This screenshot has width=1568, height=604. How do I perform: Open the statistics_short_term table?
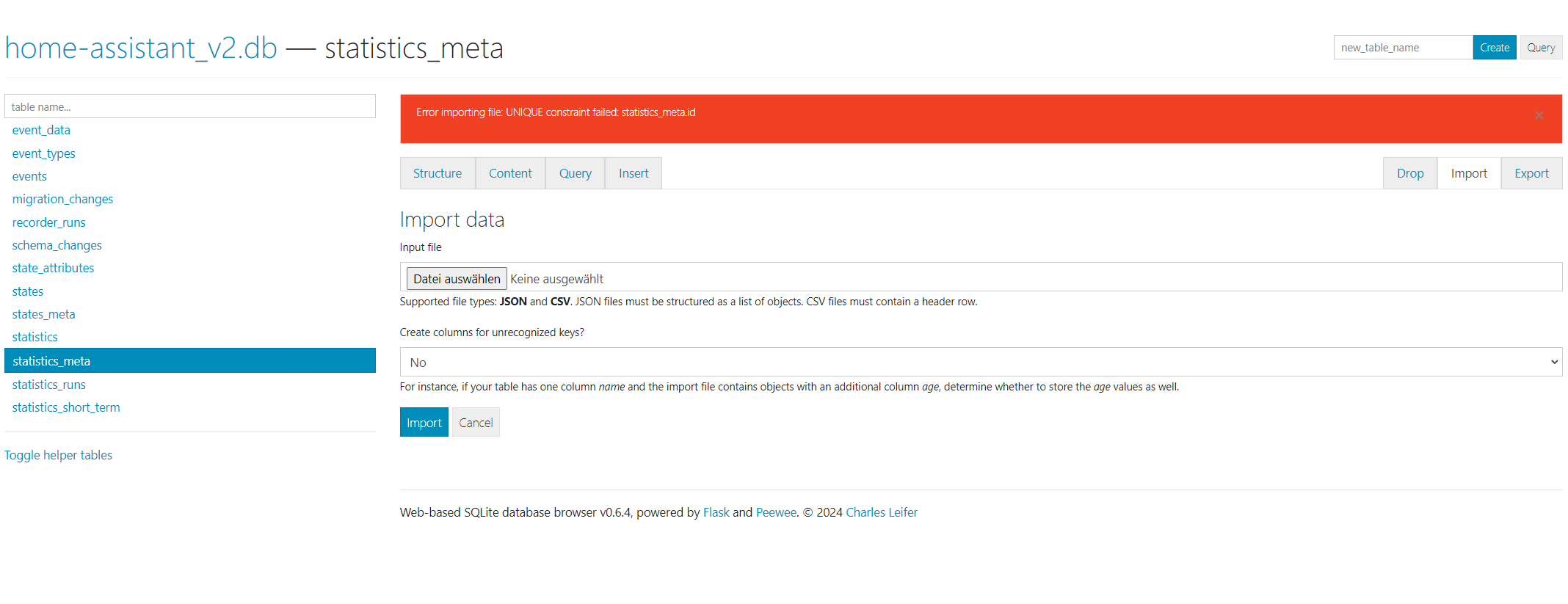(x=66, y=407)
